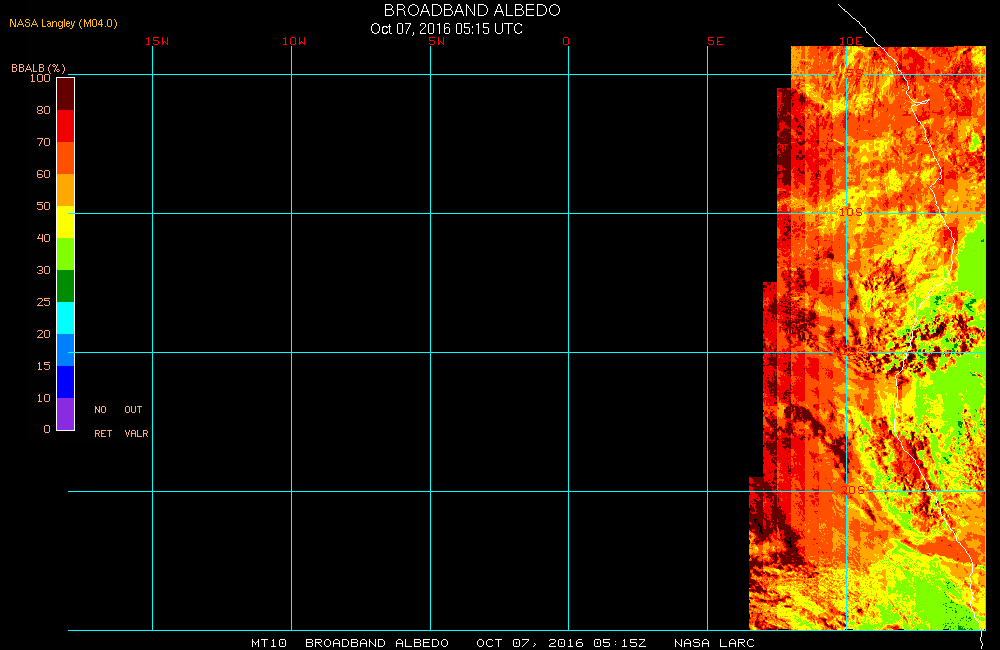The height and width of the screenshot is (650, 1000).
Task: Click the MT10 footer caption text
Action: point(269,643)
